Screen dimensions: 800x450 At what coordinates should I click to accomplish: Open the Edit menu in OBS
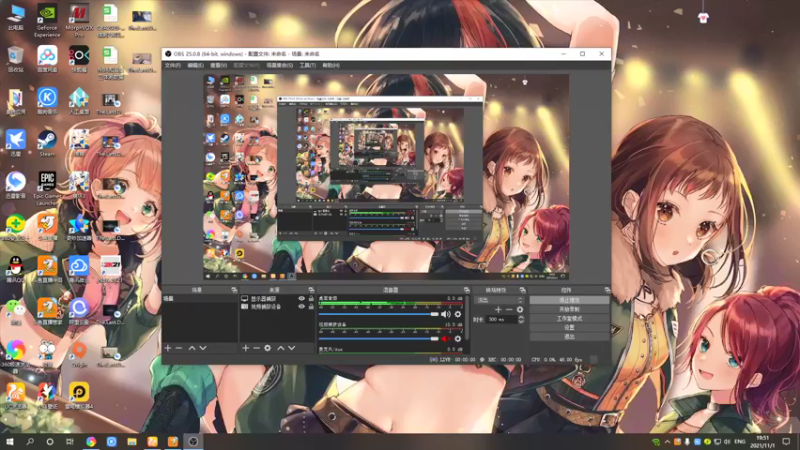(195, 65)
